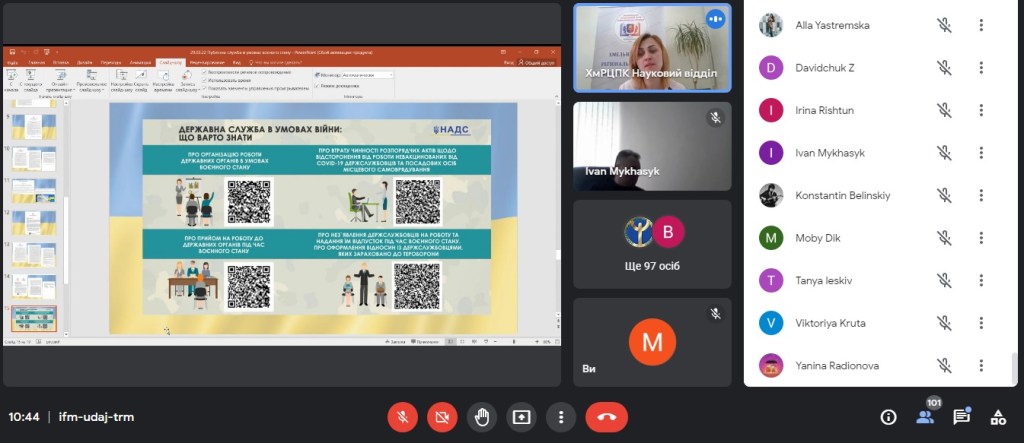The image size is (1024, 443).
Task: Open the chat messages panel
Action: pos(961,417)
